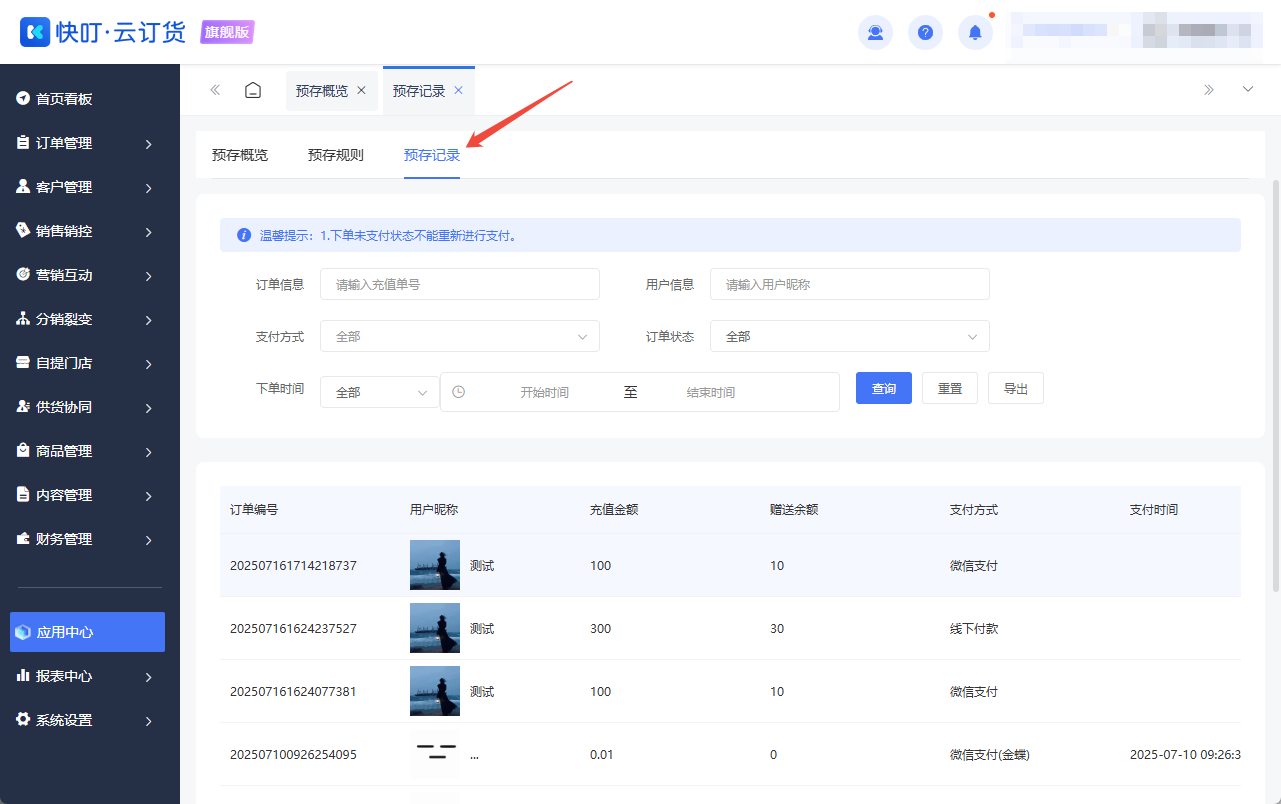The image size is (1281, 804).
Task: Switch to the 预存规则 sub-tab
Action: click(x=336, y=155)
